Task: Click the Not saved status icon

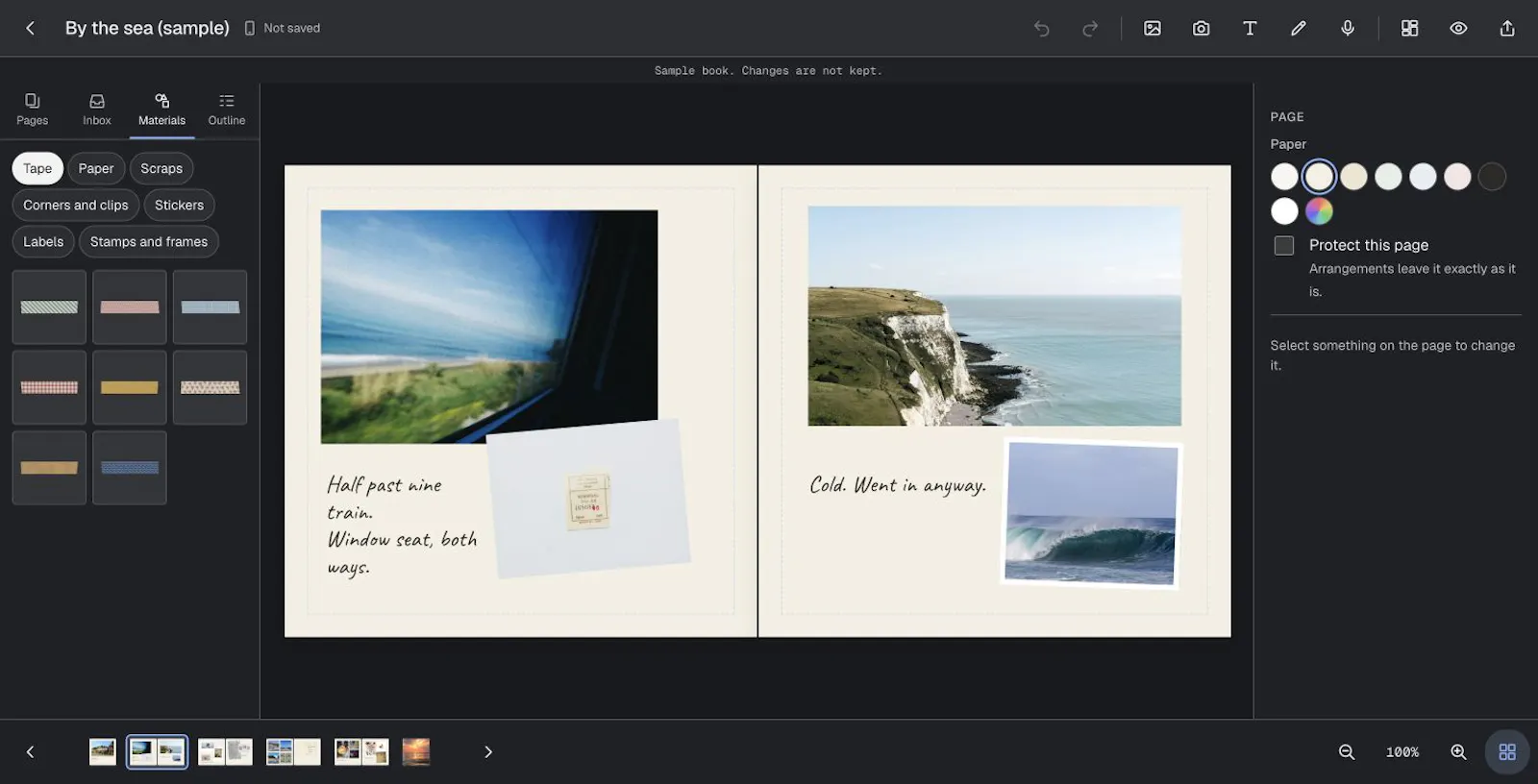Action: point(250,28)
